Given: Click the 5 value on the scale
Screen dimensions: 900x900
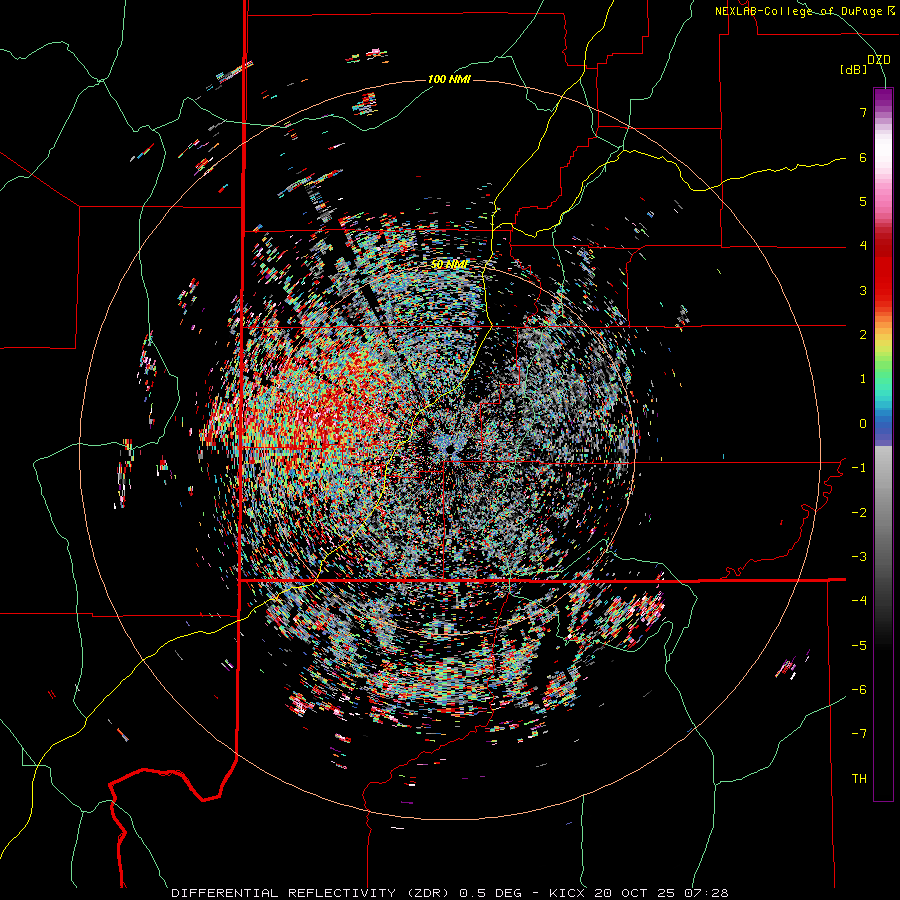Looking at the screenshot, I should [863, 201].
